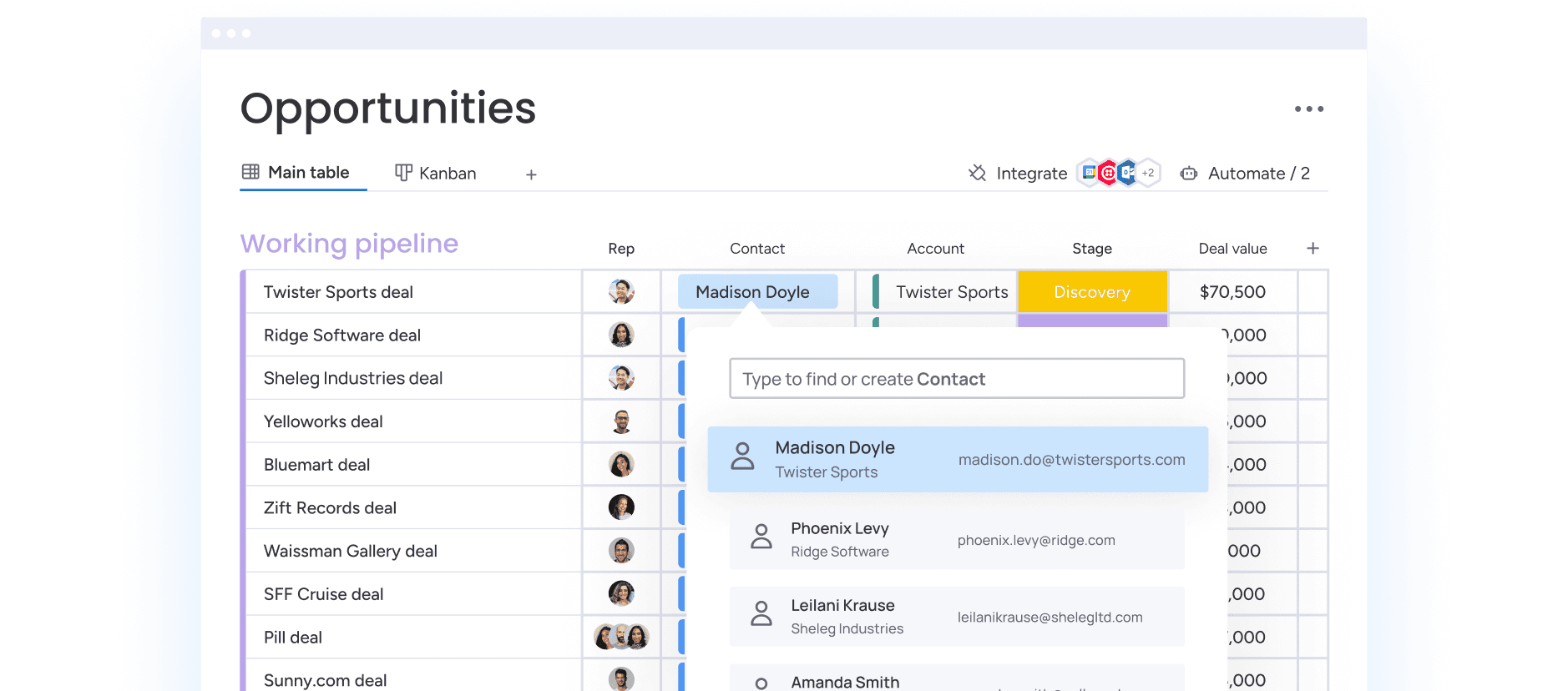The width and height of the screenshot is (1568, 691).
Task: Click the $70,500 deal value cell
Action: pyautogui.click(x=1232, y=291)
